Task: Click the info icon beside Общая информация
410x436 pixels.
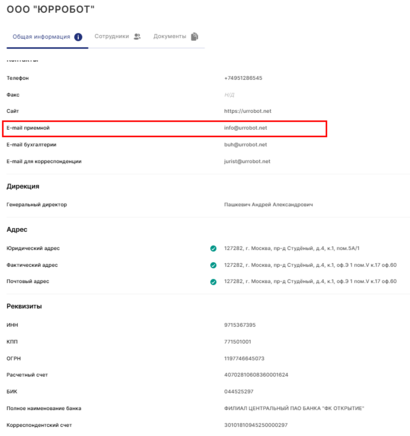Action: pos(78,37)
